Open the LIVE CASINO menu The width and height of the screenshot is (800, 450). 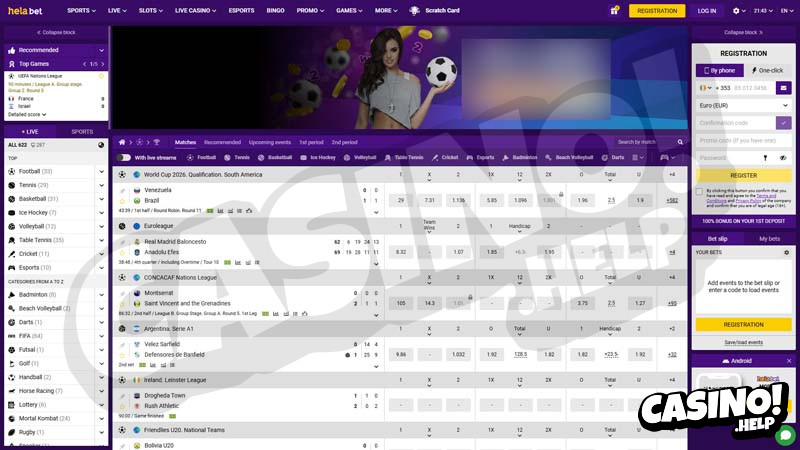point(195,10)
